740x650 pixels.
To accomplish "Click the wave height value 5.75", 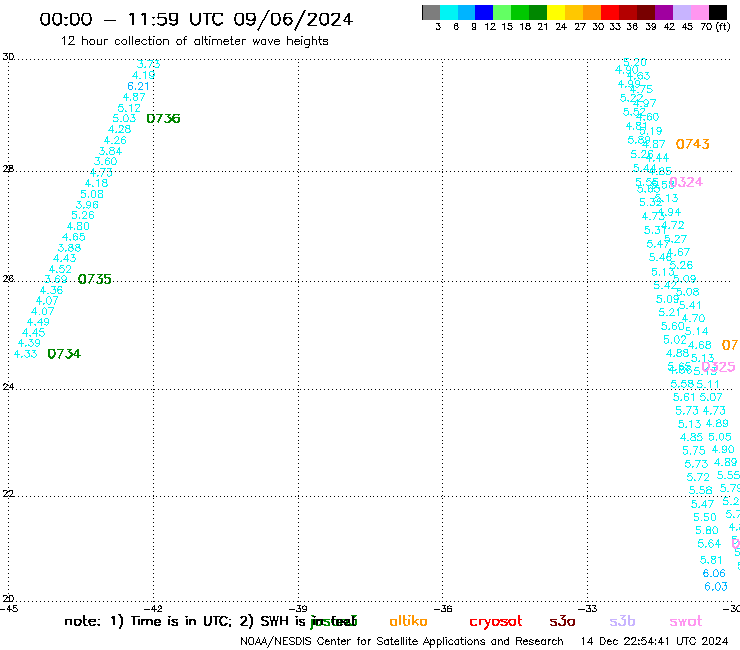I will pos(694,450).
